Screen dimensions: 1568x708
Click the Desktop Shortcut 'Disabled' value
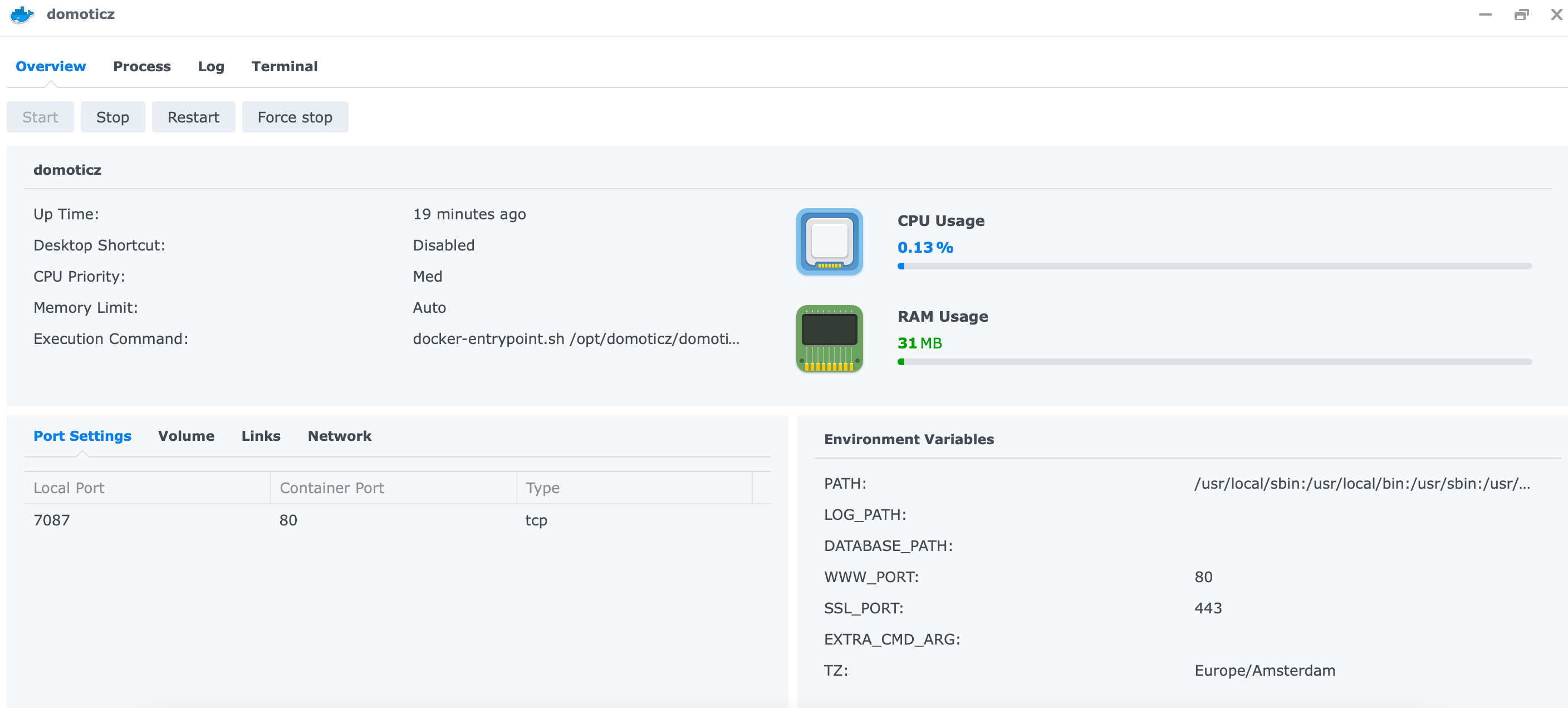(444, 245)
